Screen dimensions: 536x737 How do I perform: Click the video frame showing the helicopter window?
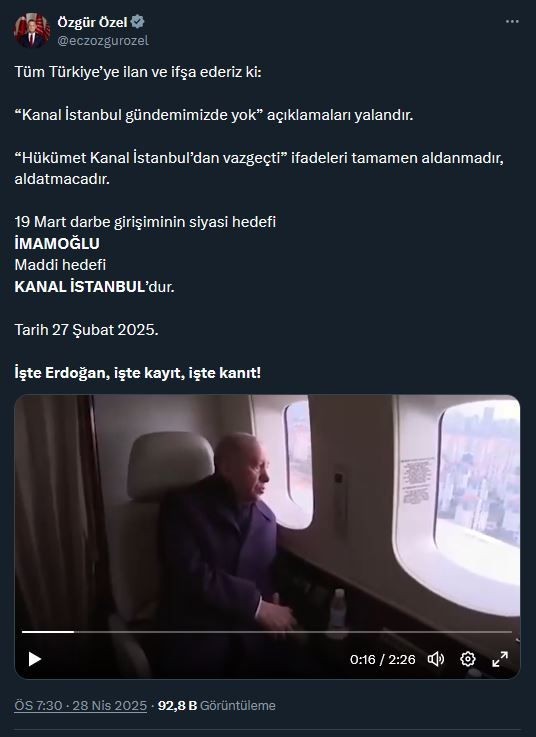pyautogui.click(x=267, y=512)
